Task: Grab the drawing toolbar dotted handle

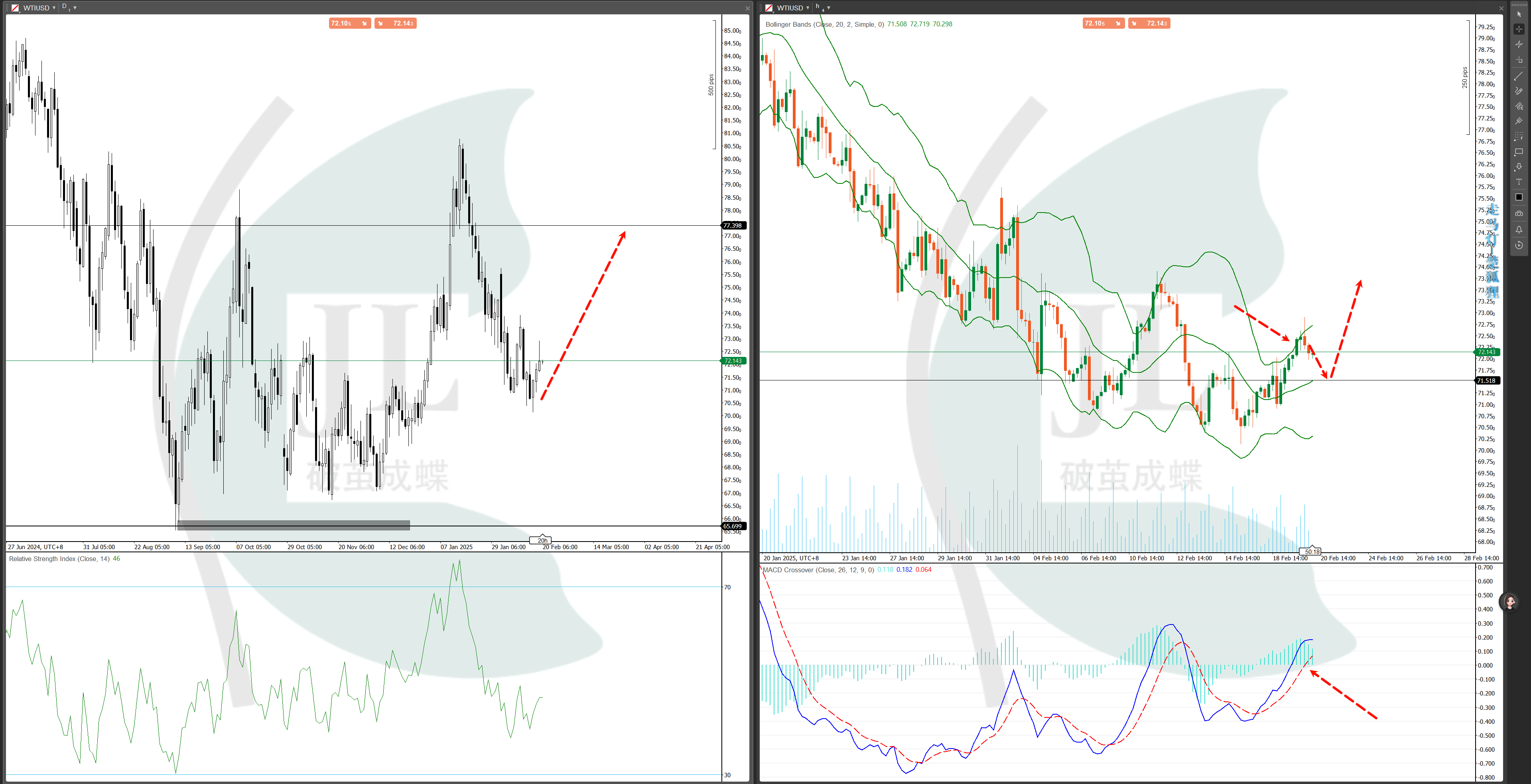Action: [1519, 4]
